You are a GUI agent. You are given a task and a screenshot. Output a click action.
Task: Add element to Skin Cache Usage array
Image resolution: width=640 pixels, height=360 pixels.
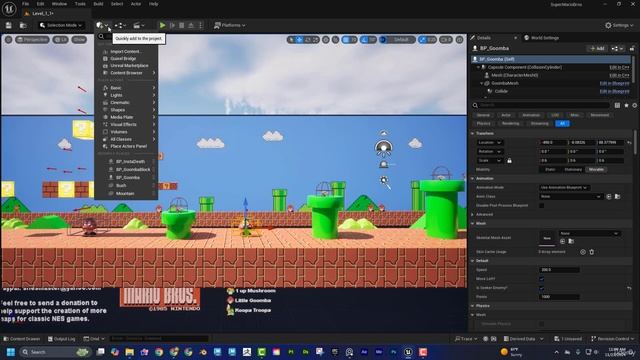coord(583,252)
